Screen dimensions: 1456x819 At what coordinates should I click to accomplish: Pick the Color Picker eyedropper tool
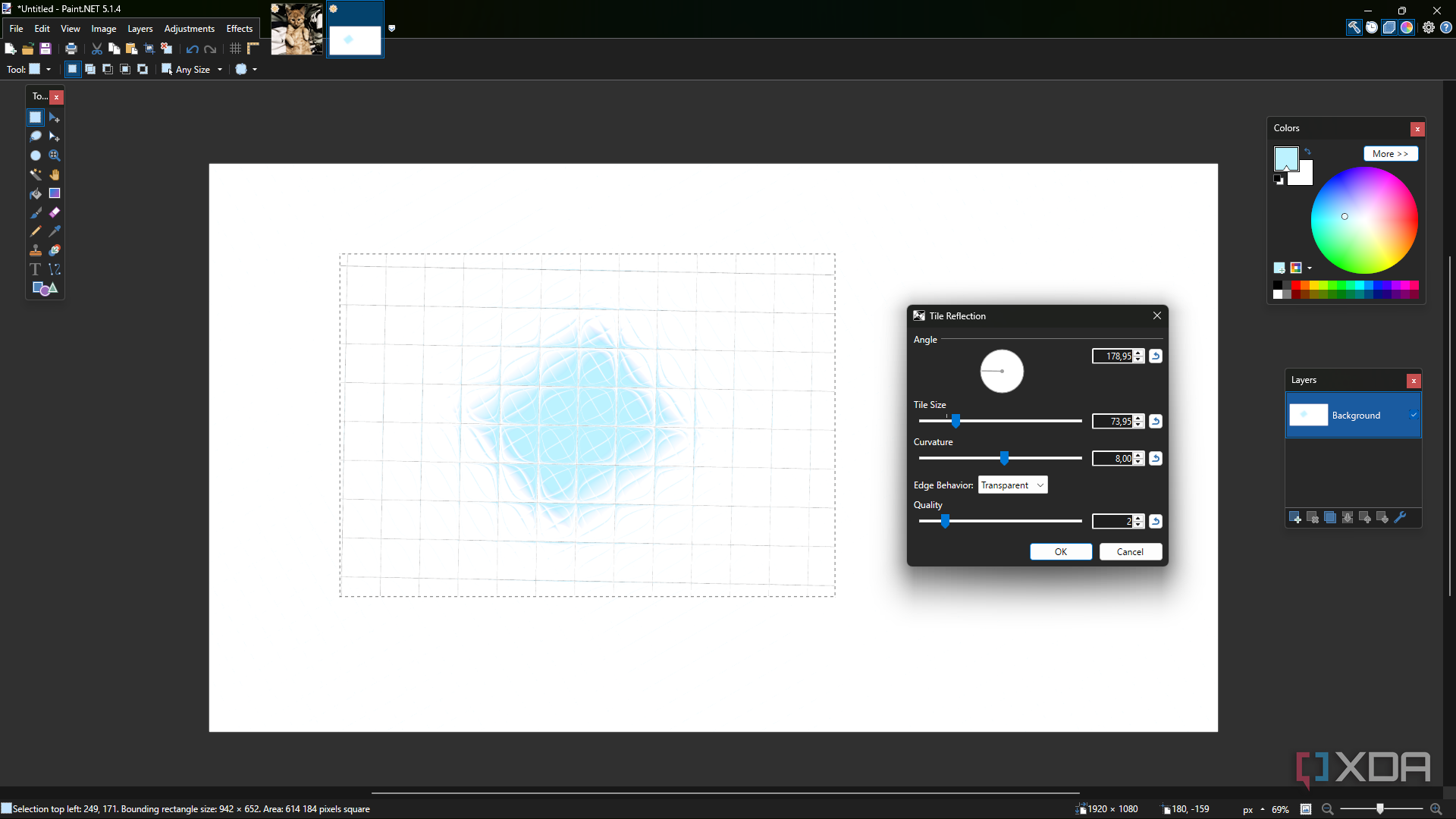pos(55,231)
